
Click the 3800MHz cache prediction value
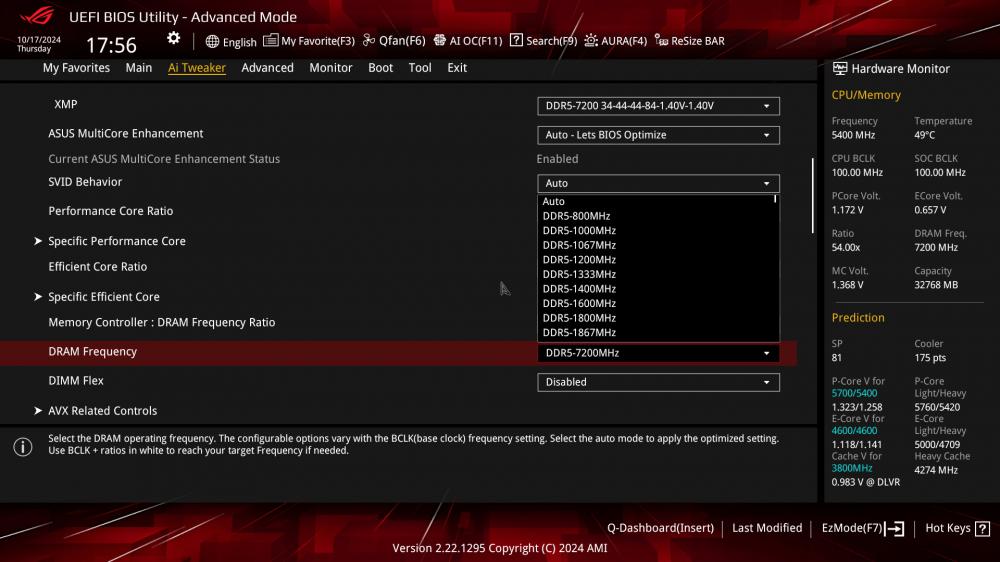point(851,468)
